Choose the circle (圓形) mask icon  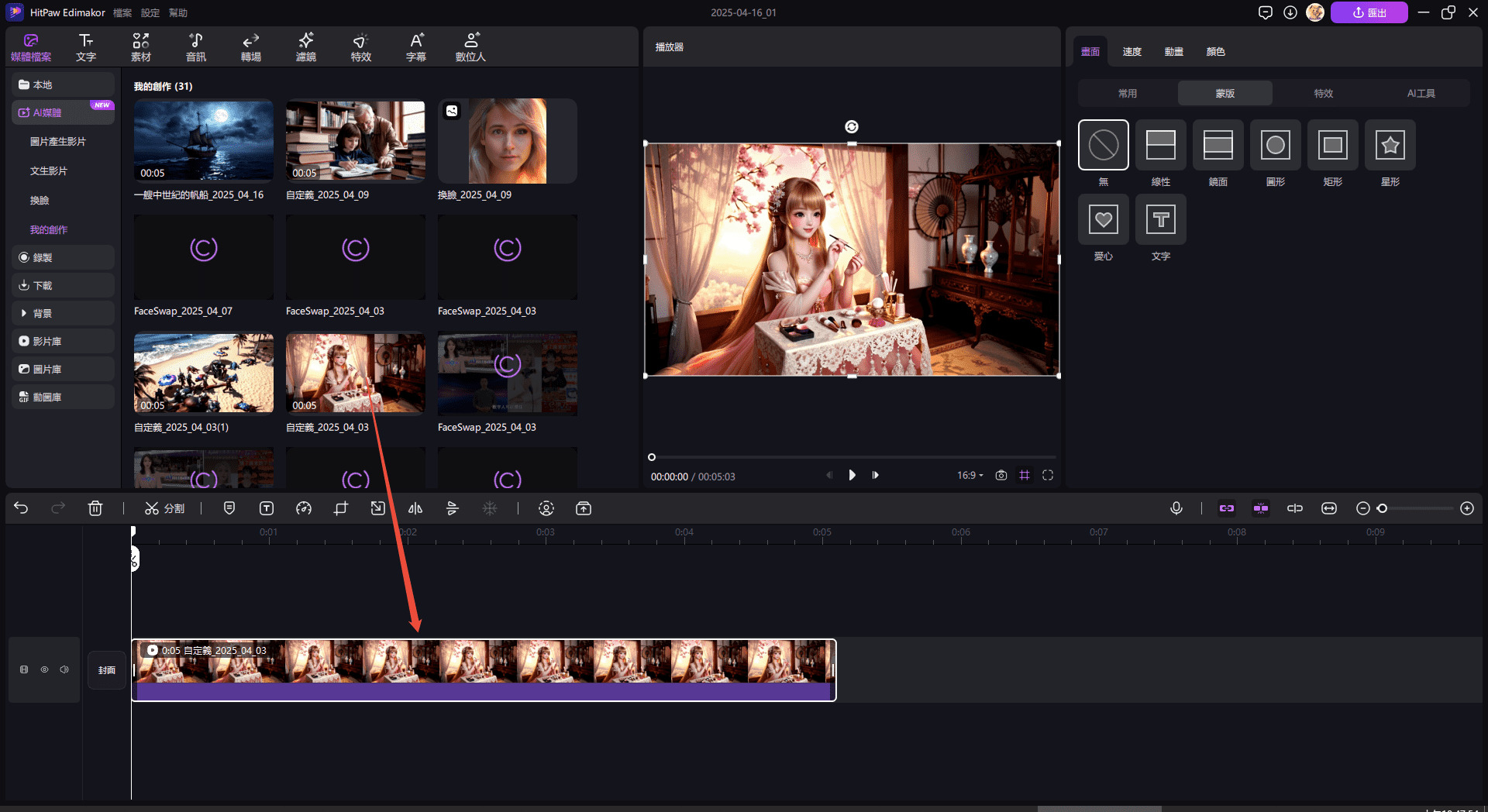point(1275,145)
